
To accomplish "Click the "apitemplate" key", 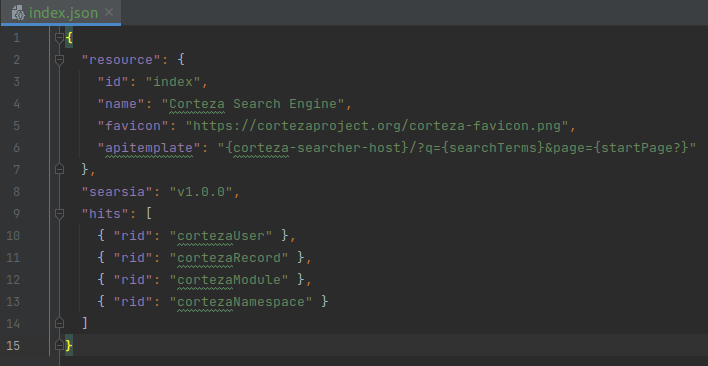I will point(145,148).
